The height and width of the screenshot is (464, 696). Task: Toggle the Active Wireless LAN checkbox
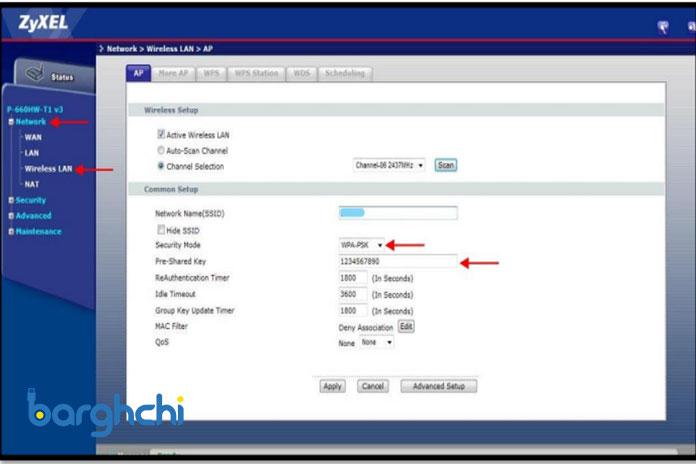(160, 134)
